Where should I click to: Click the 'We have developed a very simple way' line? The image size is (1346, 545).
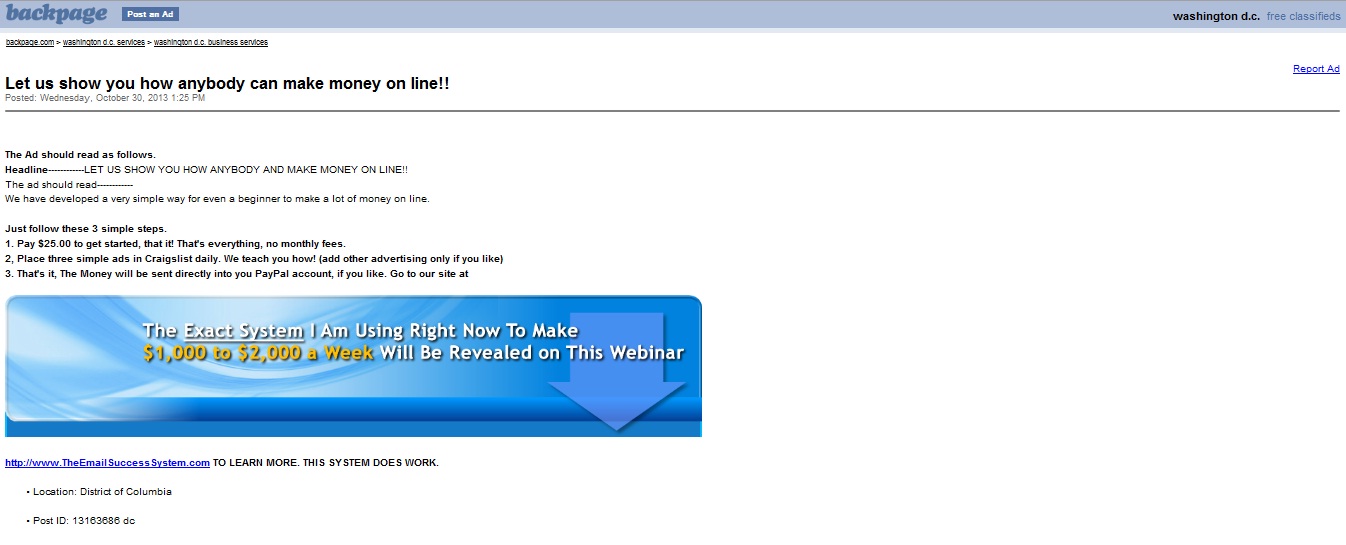point(217,199)
